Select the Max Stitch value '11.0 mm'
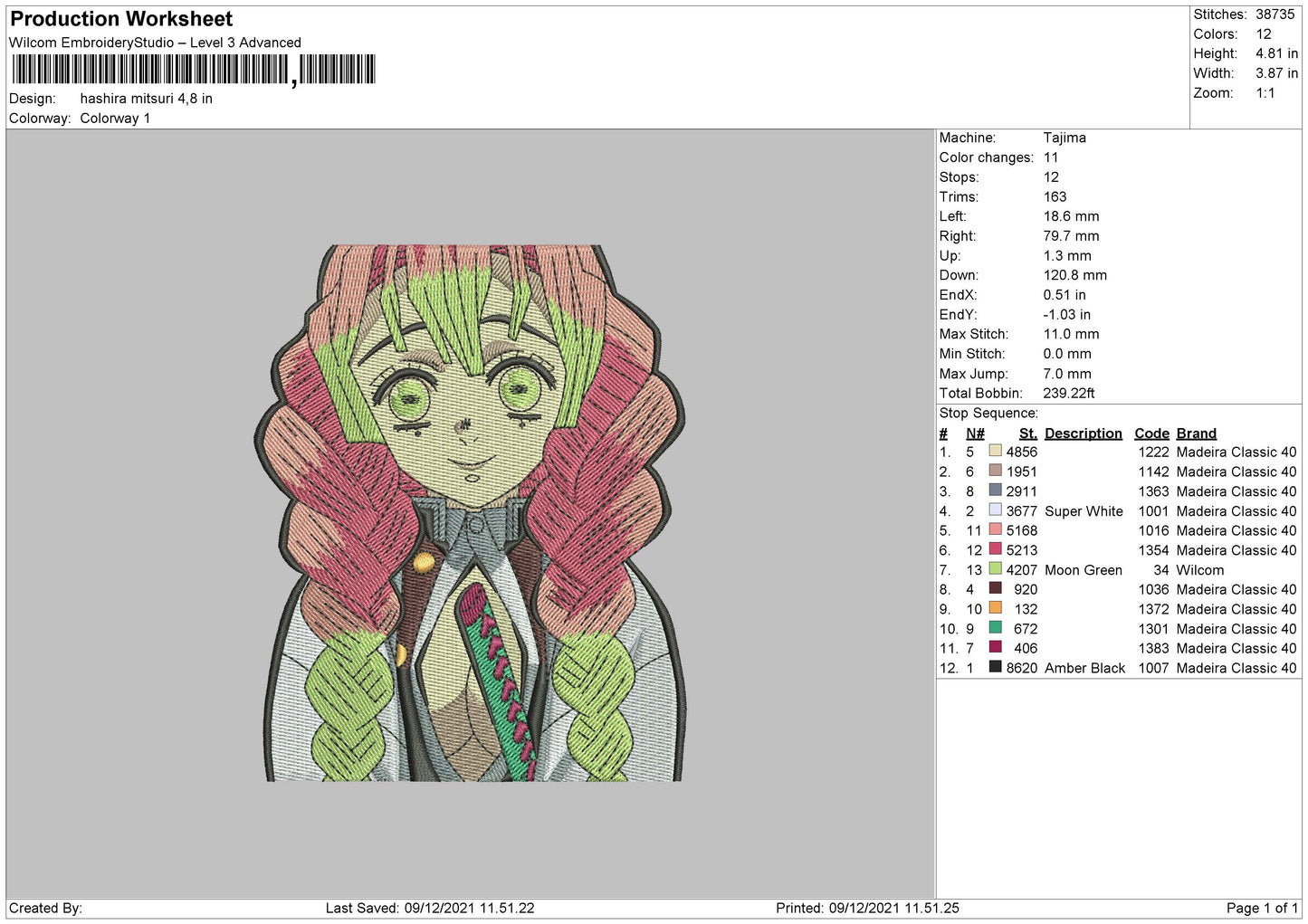The height and width of the screenshot is (924, 1308). tap(1072, 334)
